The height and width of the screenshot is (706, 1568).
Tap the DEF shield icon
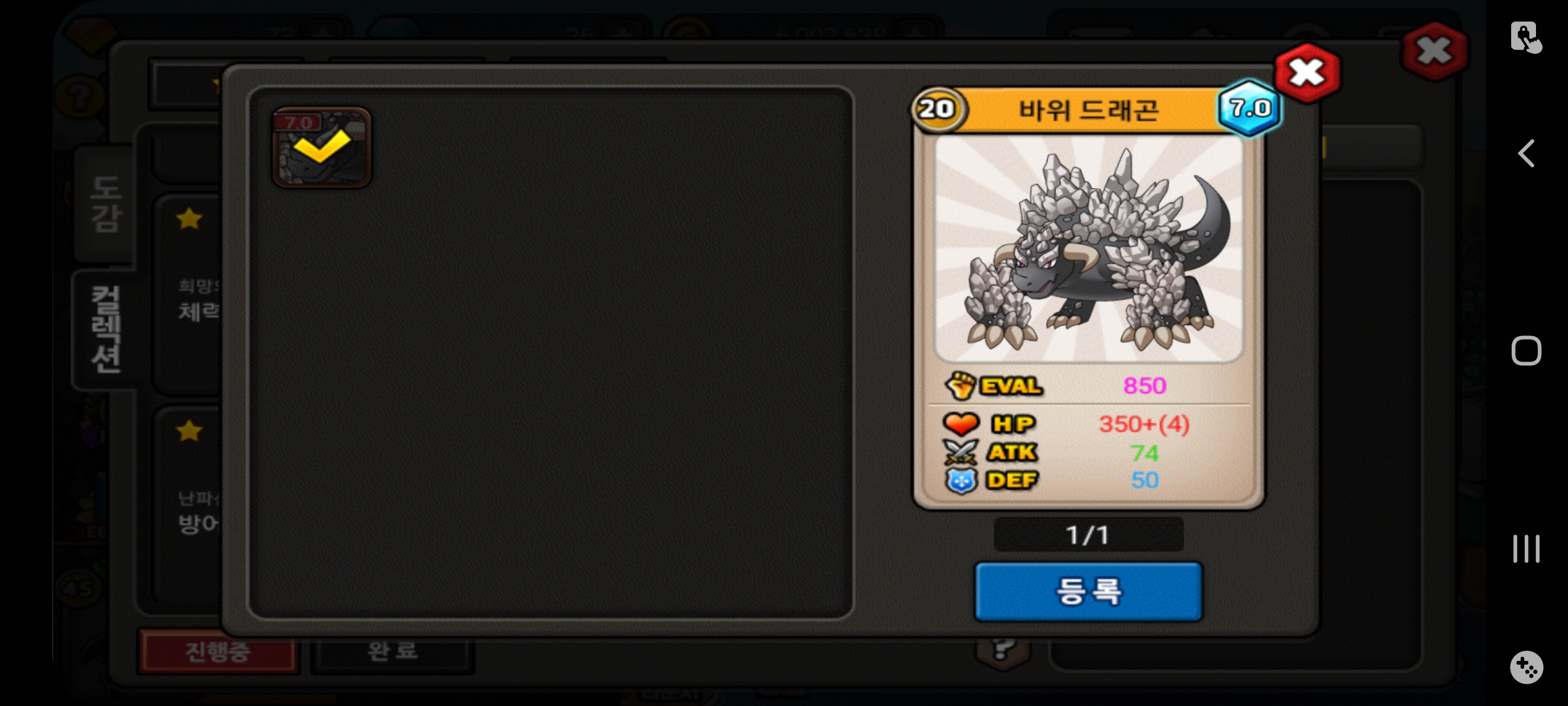tap(961, 481)
